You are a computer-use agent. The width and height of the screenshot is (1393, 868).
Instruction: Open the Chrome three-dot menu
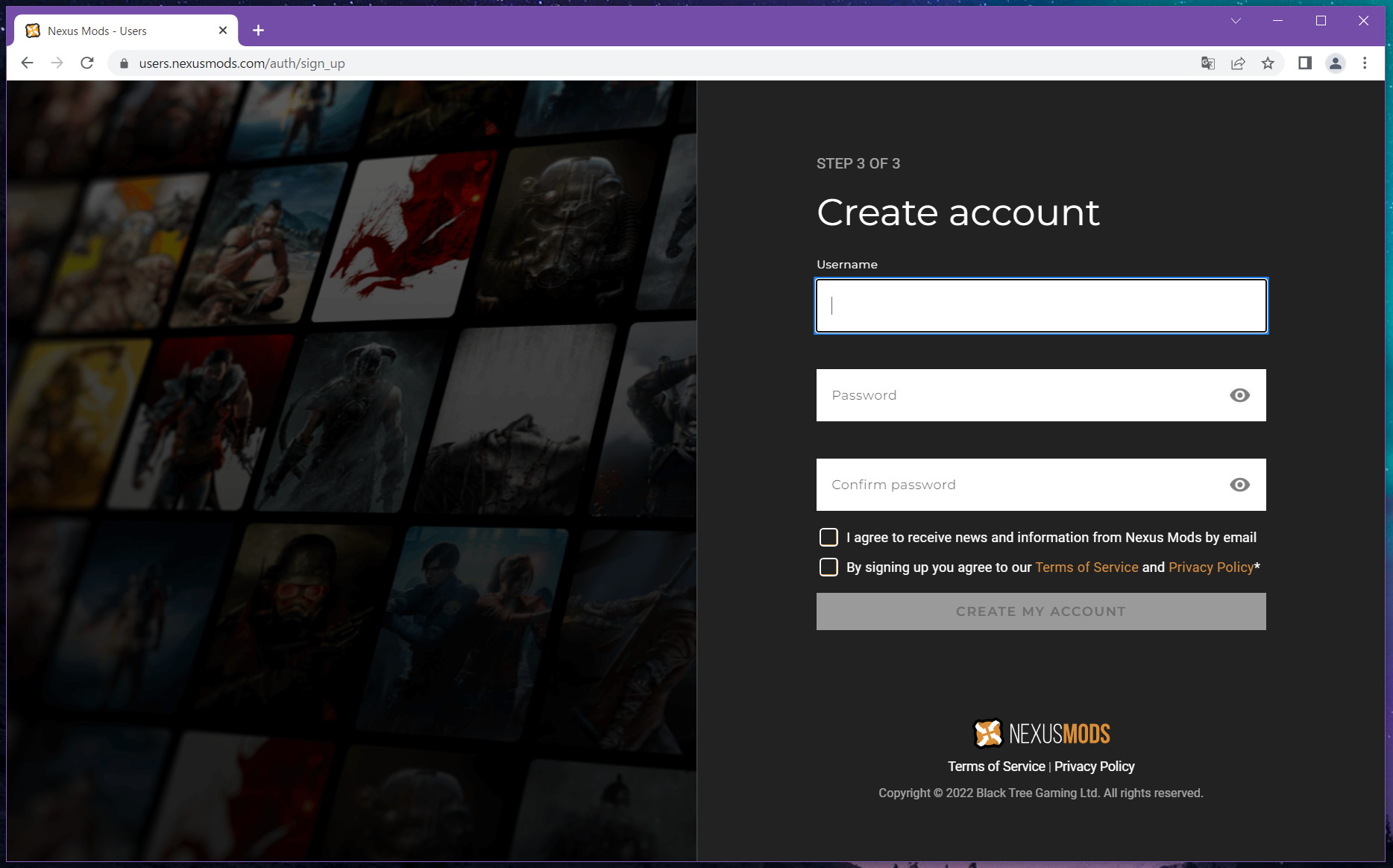(x=1365, y=63)
